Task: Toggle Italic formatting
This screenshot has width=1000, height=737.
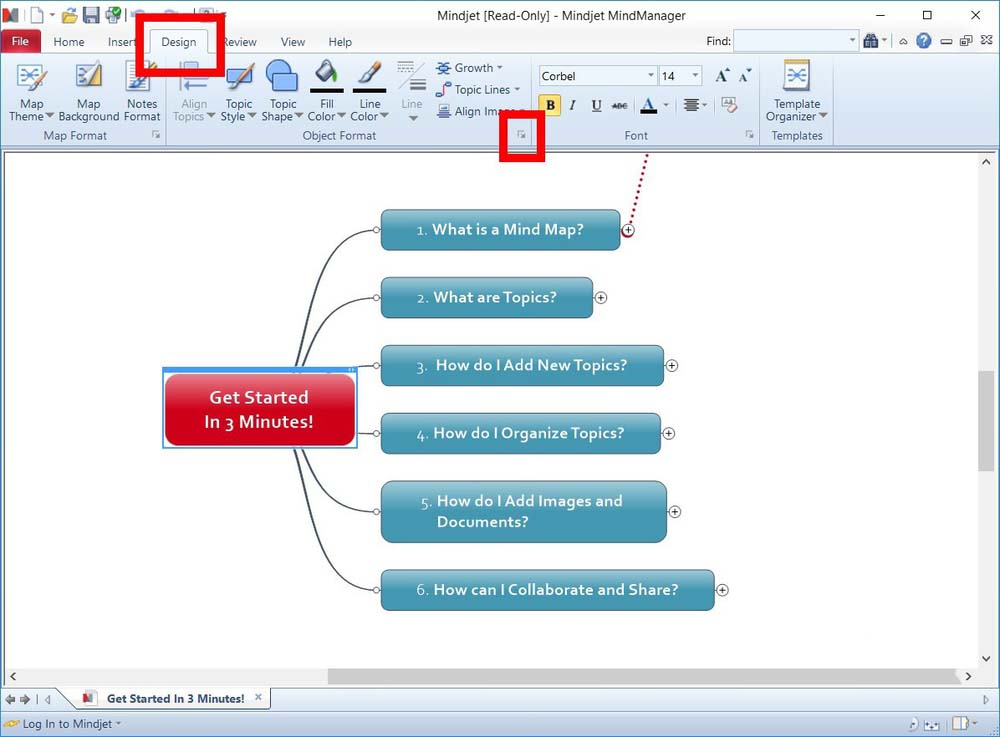Action: pos(573,105)
